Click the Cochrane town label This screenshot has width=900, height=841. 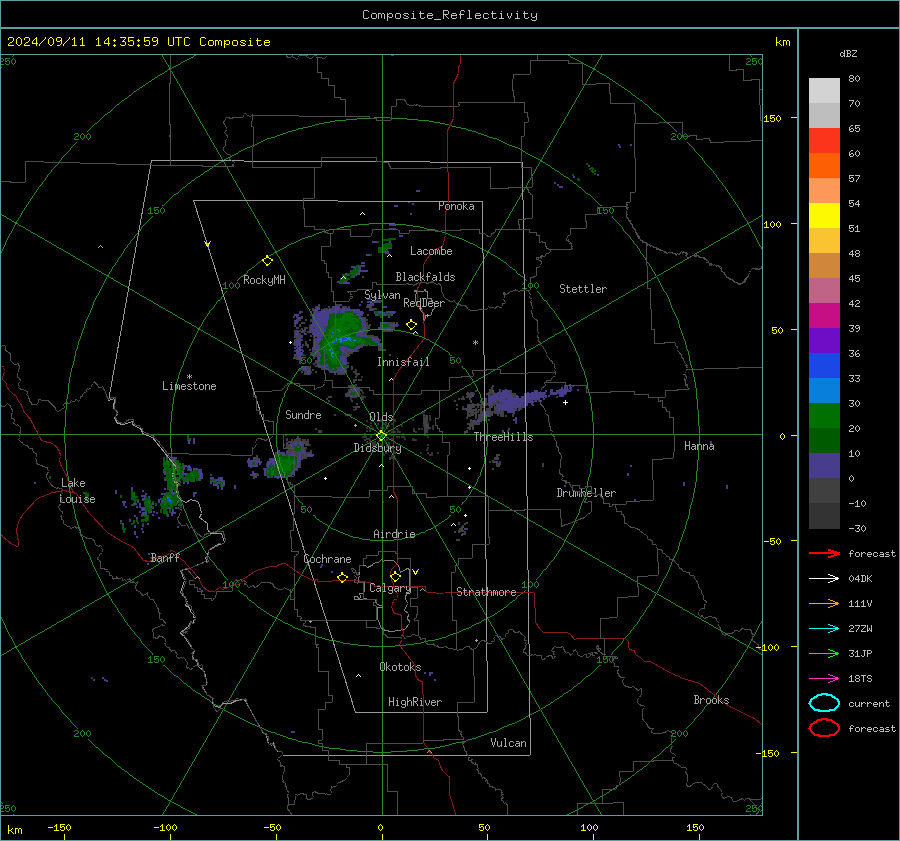pos(327,559)
